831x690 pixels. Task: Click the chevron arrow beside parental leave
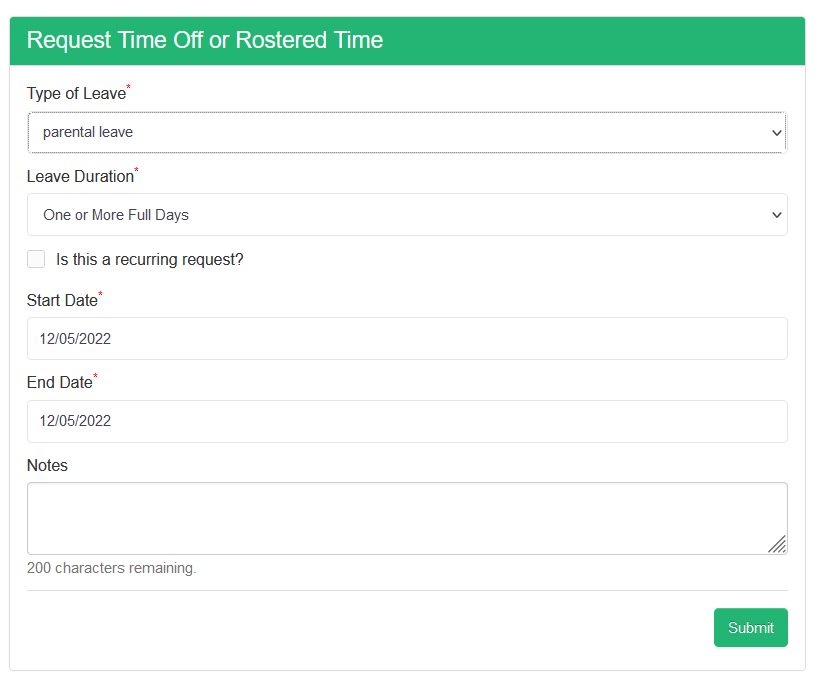click(x=776, y=132)
